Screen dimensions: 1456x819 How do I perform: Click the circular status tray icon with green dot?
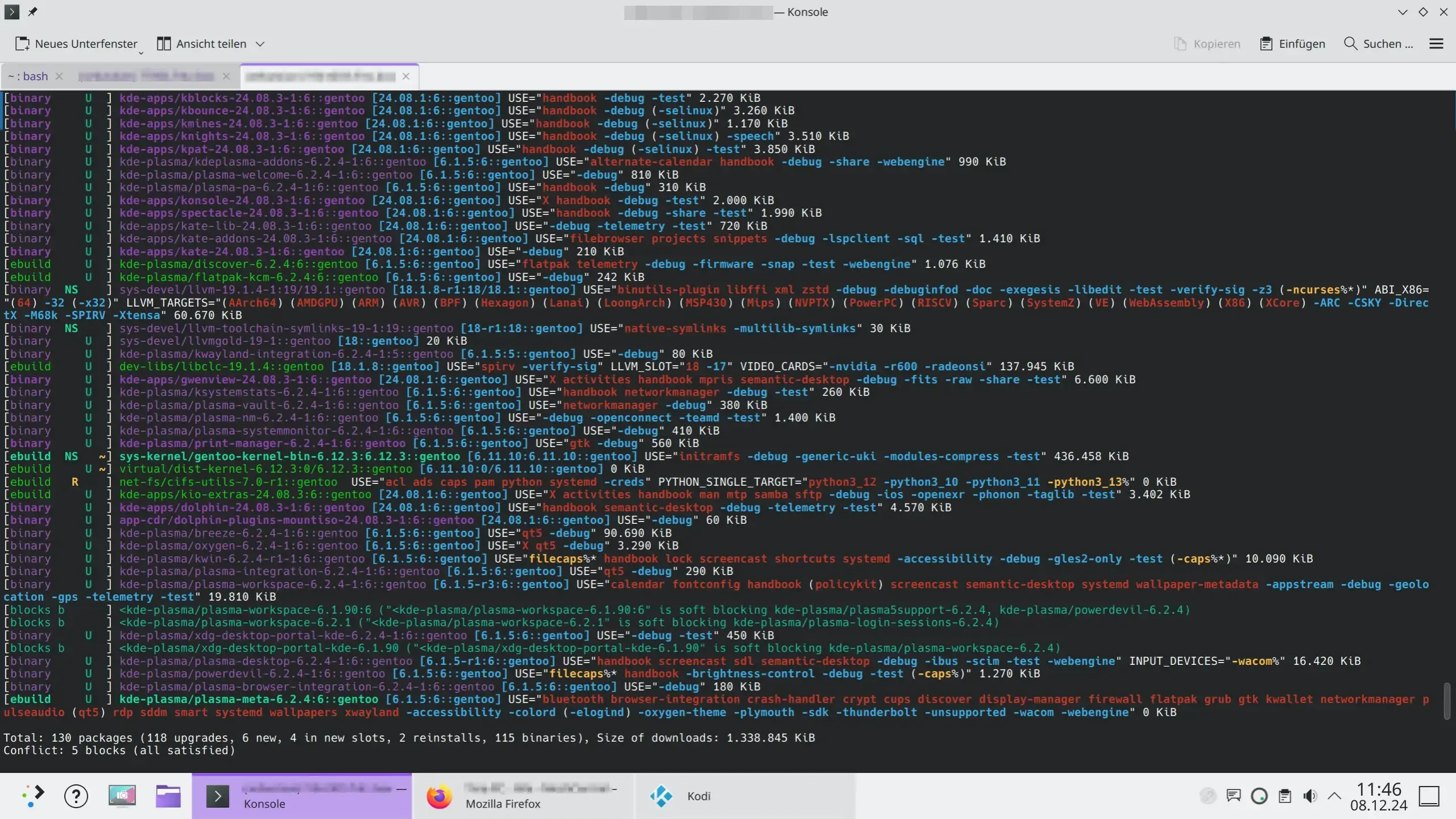1259,796
